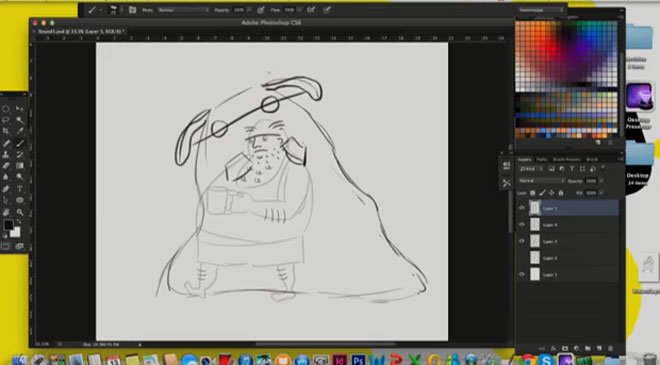Select Layer 4 by its name
660x365 pixels.
pos(550,225)
